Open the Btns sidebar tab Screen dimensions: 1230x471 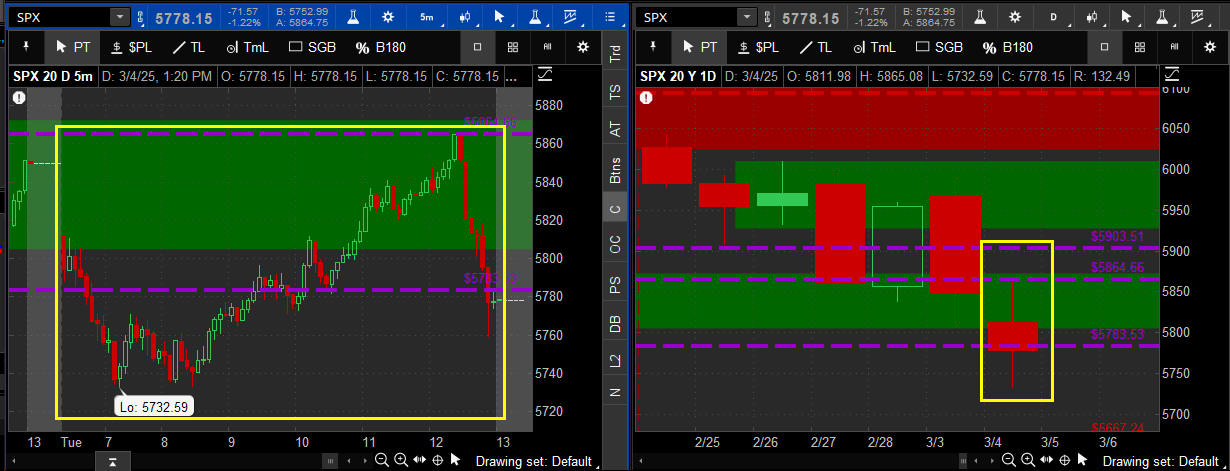pos(614,171)
